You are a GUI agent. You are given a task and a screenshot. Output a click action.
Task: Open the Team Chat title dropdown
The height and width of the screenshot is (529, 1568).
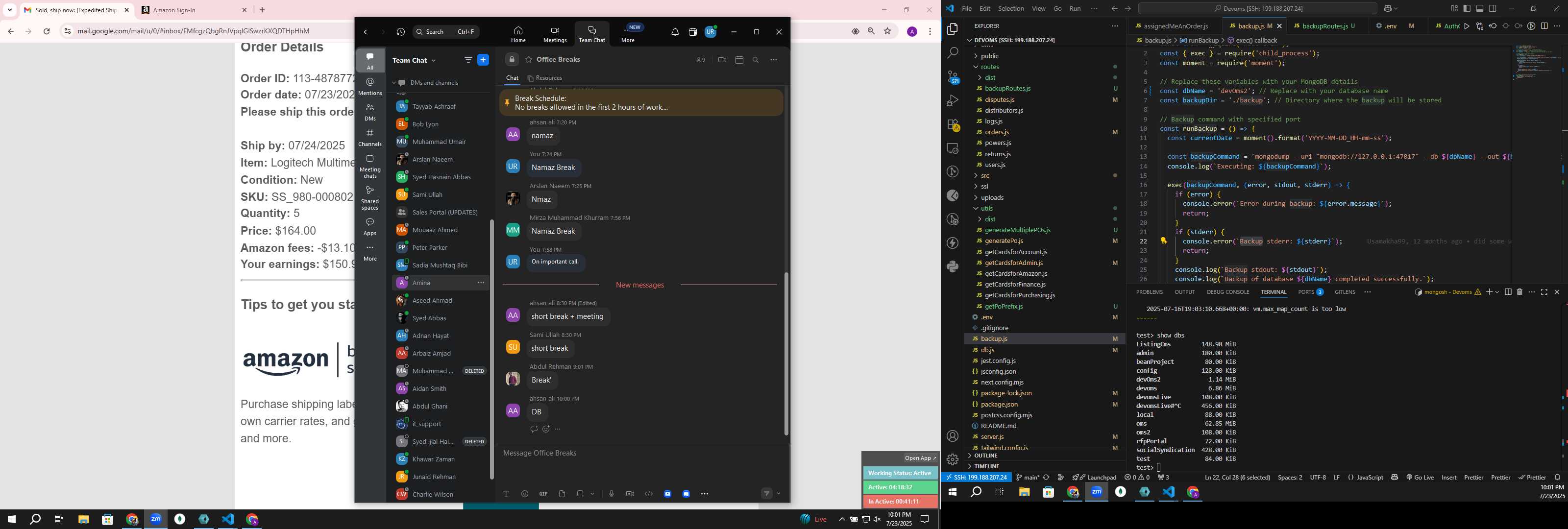(433, 60)
